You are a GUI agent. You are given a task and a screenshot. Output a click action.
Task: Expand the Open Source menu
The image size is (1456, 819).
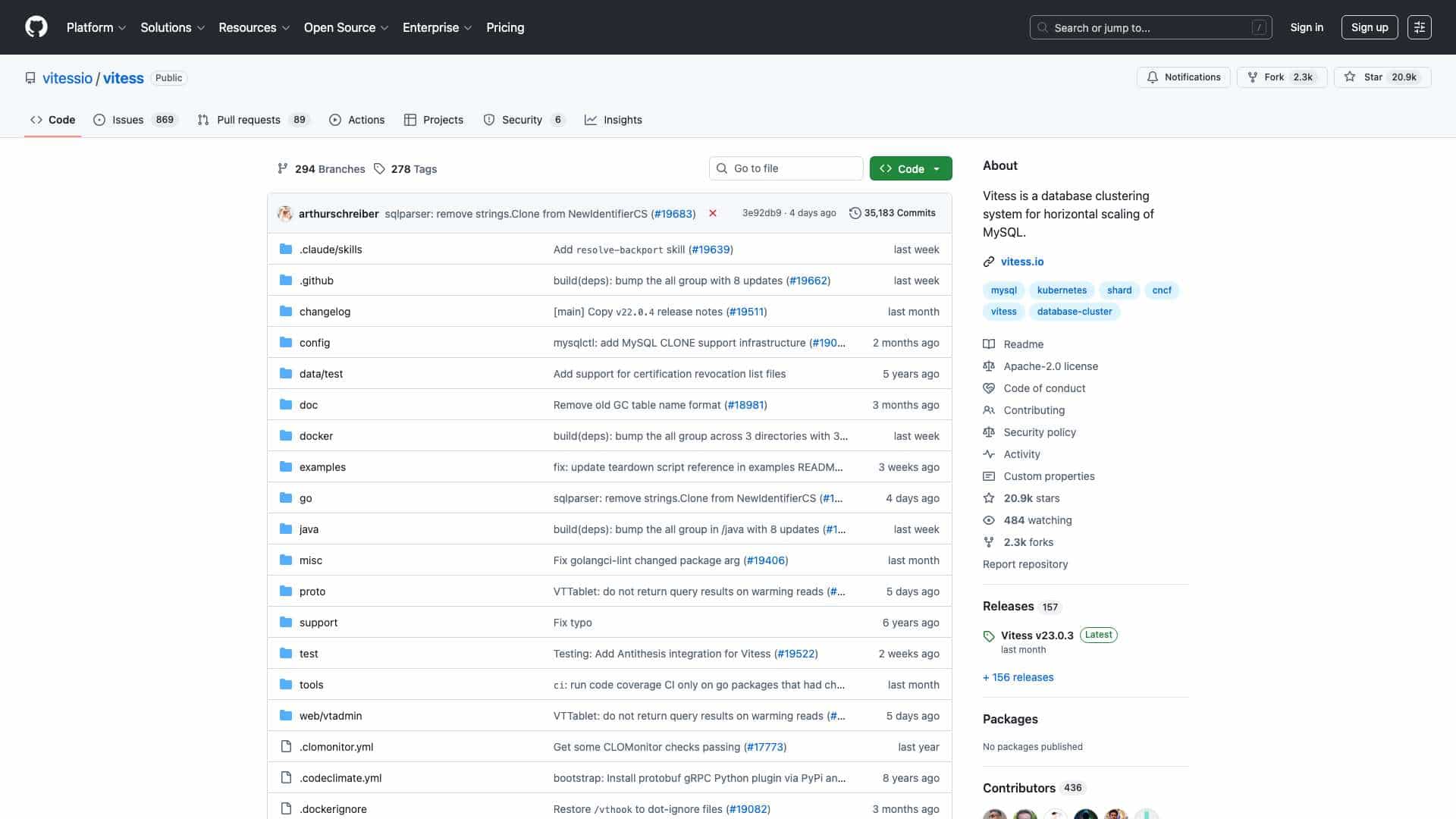pyautogui.click(x=346, y=27)
